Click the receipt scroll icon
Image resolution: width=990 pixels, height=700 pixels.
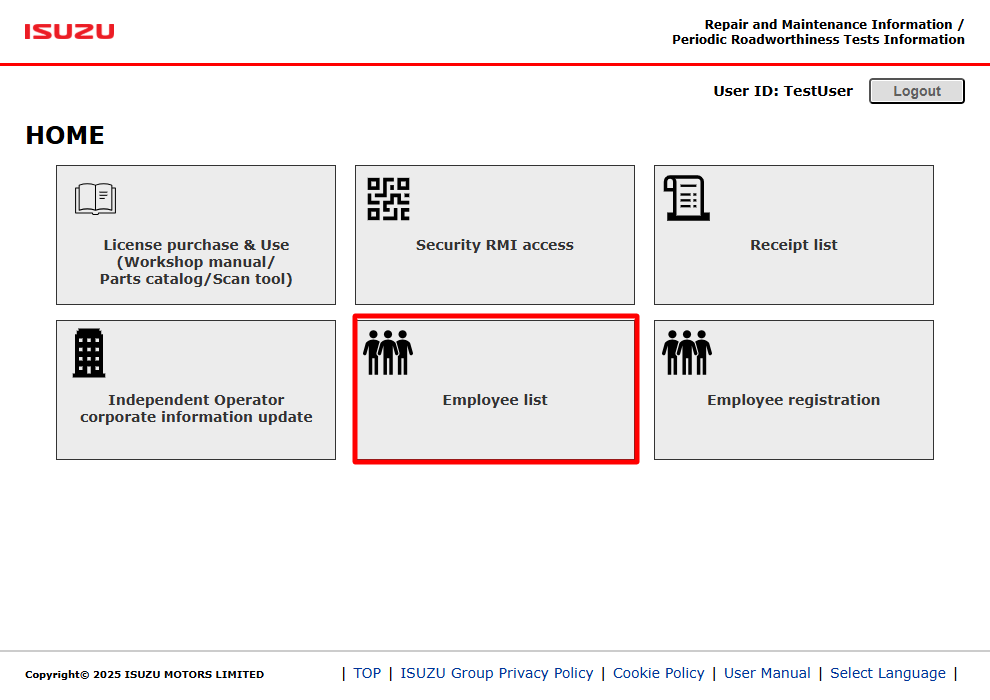tap(686, 198)
